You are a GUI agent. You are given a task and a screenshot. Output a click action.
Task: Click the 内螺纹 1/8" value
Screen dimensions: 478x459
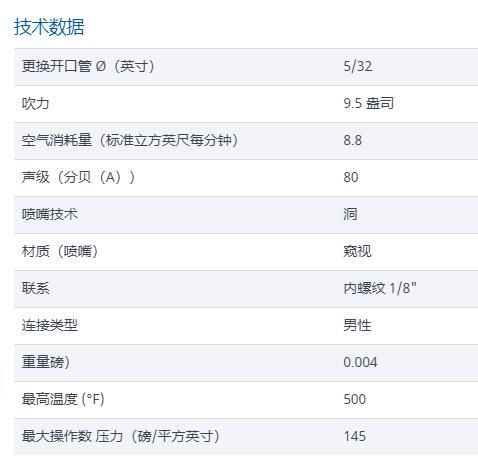tap(380, 288)
